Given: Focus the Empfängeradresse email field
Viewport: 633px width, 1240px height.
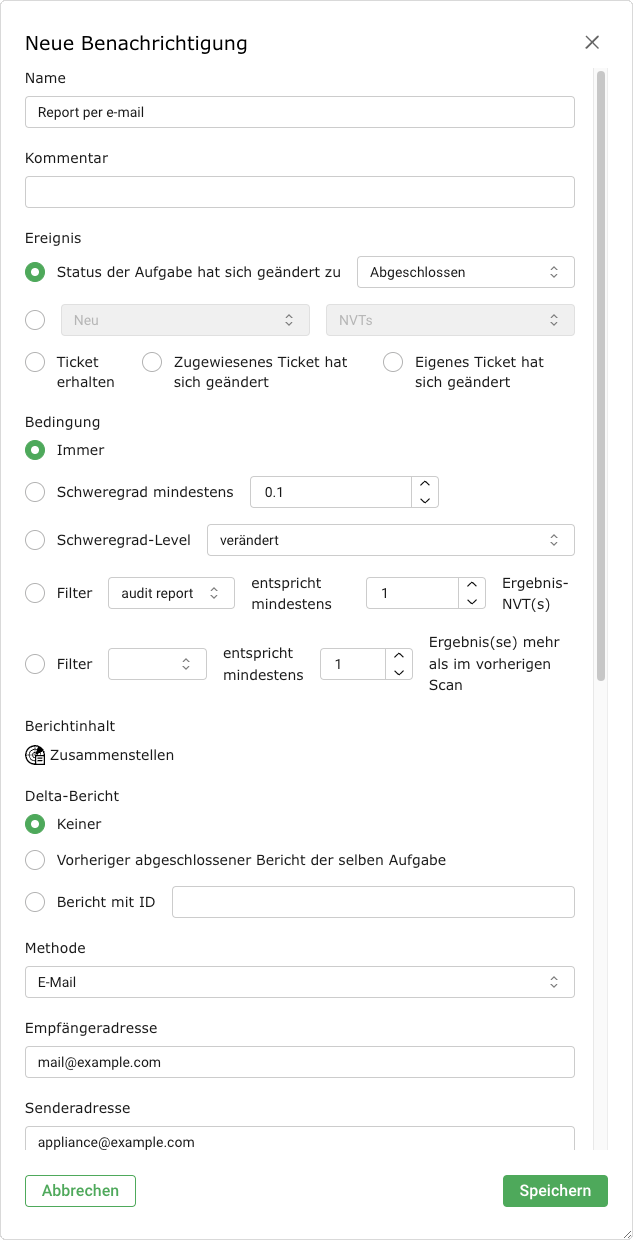Looking at the screenshot, I should [299, 1062].
